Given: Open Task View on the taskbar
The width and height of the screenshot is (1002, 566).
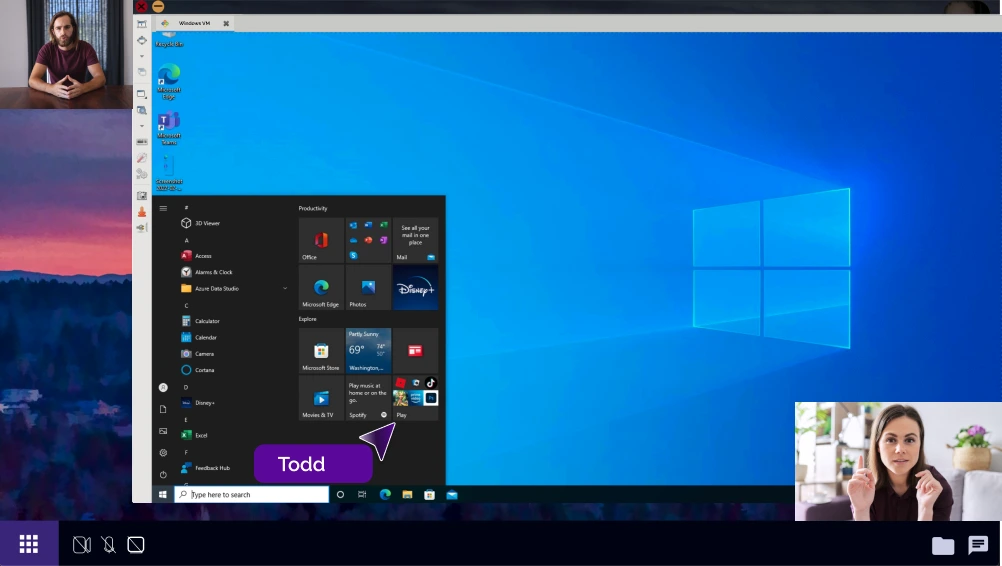Looking at the screenshot, I should click(x=362, y=494).
